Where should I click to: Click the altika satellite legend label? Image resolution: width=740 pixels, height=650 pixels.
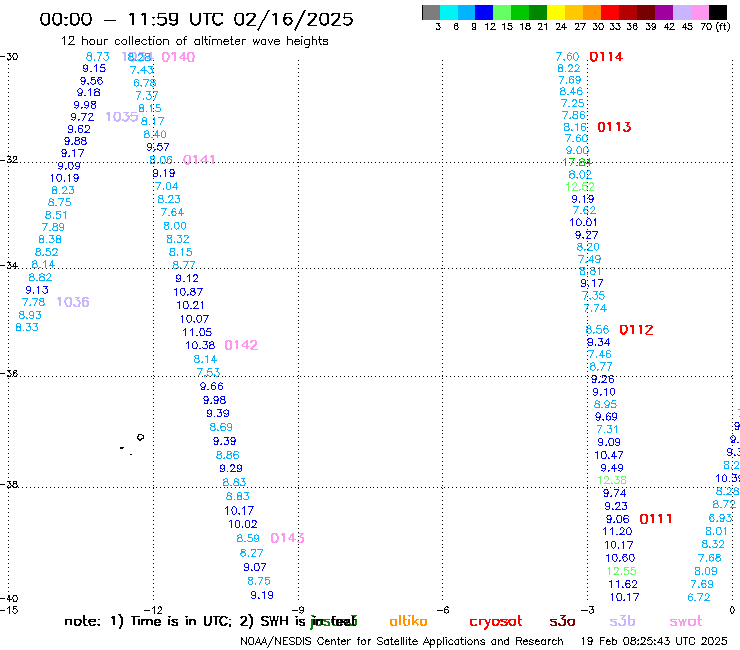(408, 621)
